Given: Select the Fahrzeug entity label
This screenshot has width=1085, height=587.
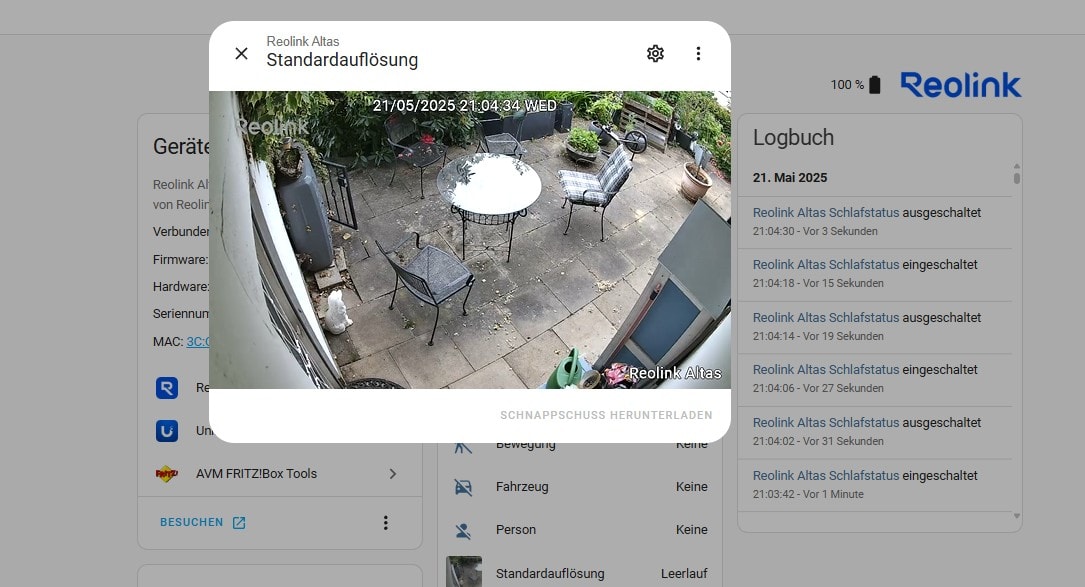Looking at the screenshot, I should click(x=522, y=487).
